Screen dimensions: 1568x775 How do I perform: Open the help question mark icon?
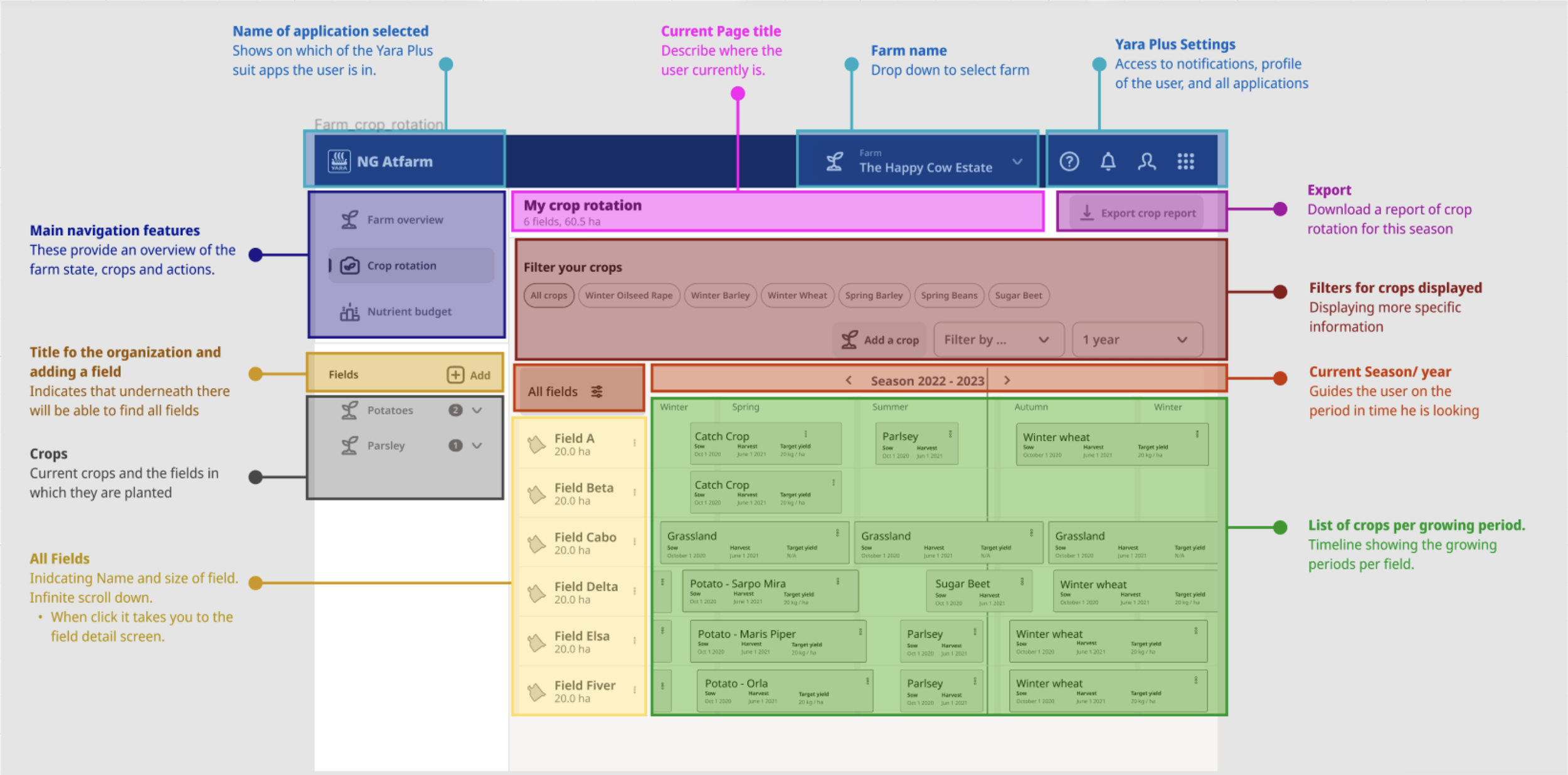(x=1069, y=162)
